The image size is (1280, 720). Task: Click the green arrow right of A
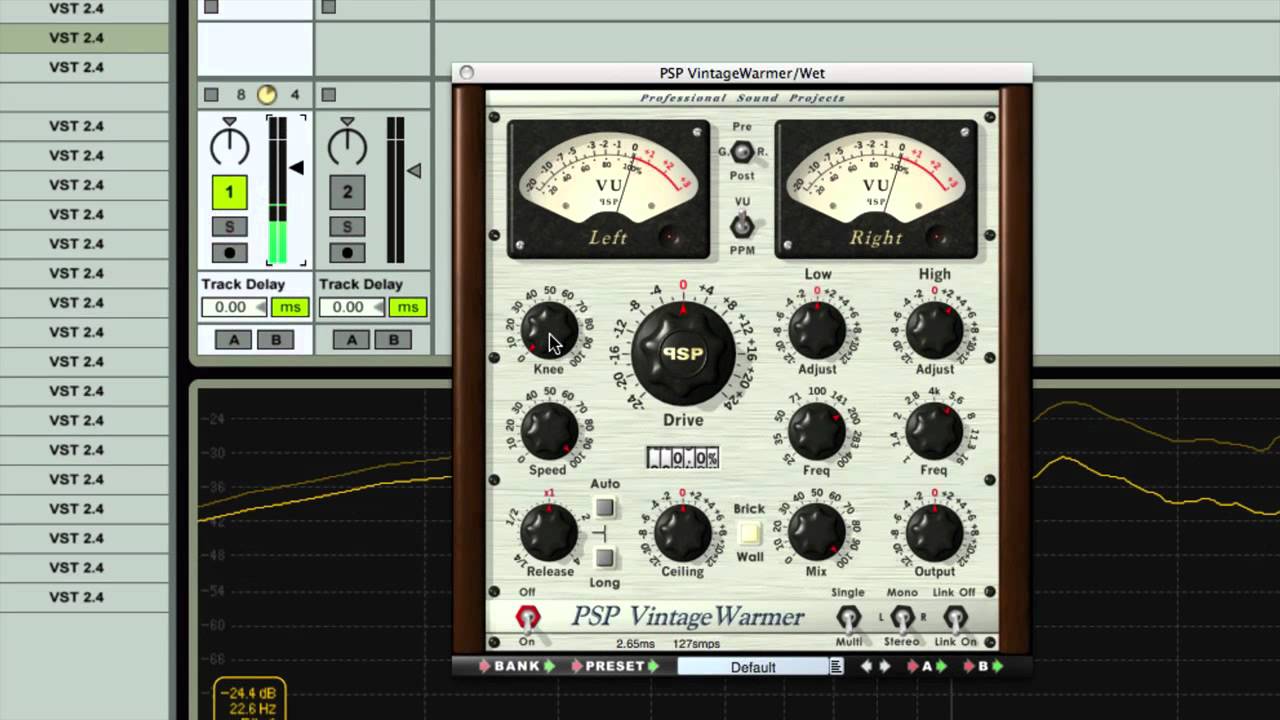click(941, 666)
